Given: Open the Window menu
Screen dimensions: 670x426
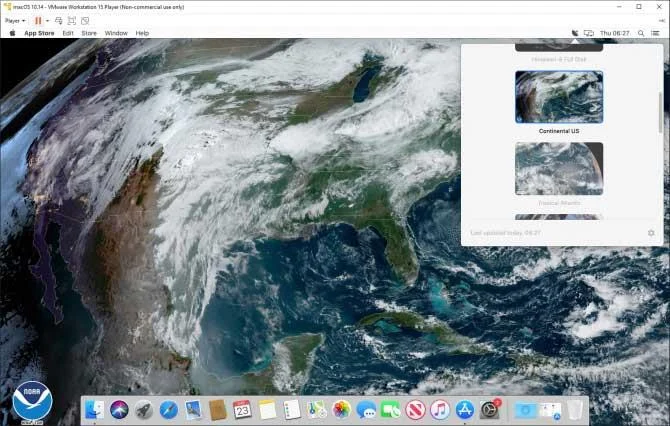Looking at the screenshot, I should tap(116, 33).
